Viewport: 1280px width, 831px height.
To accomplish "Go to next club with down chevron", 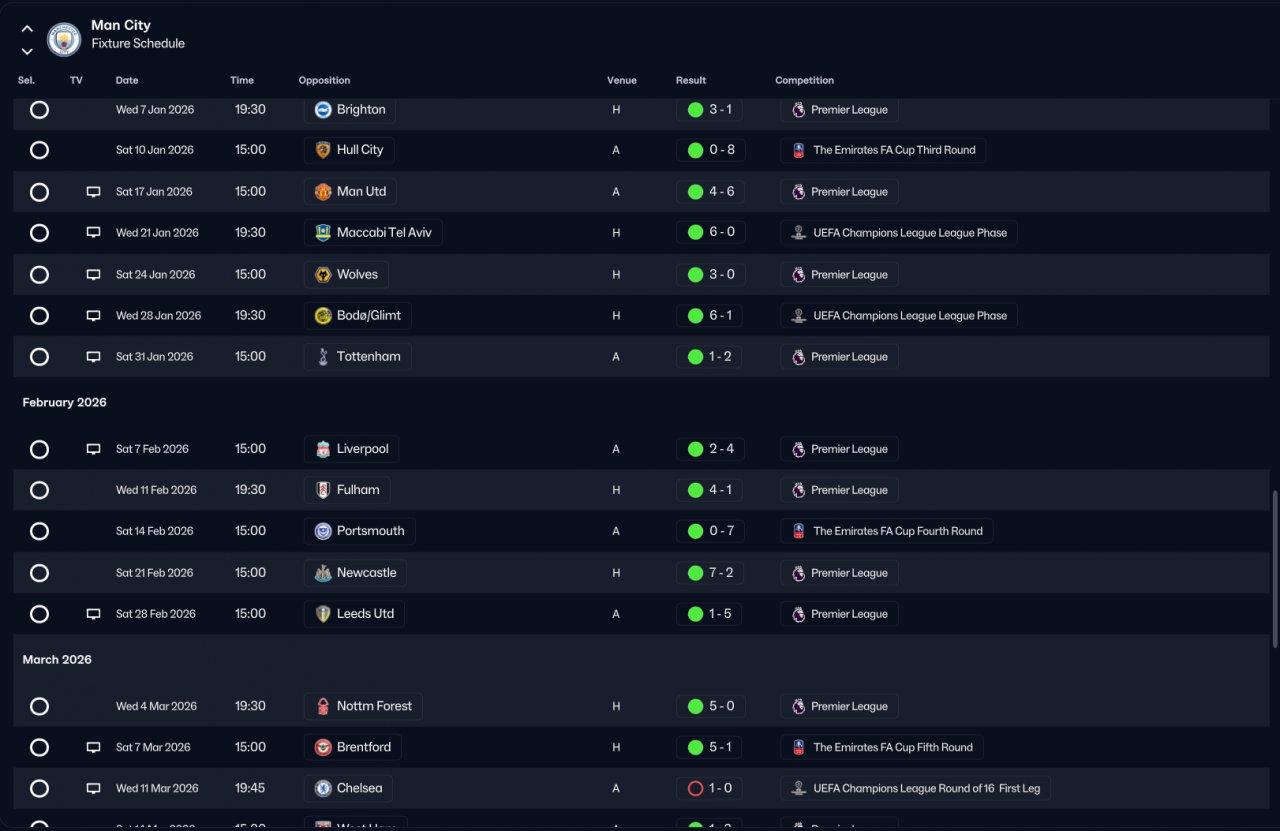I will click(x=27, y=51).
